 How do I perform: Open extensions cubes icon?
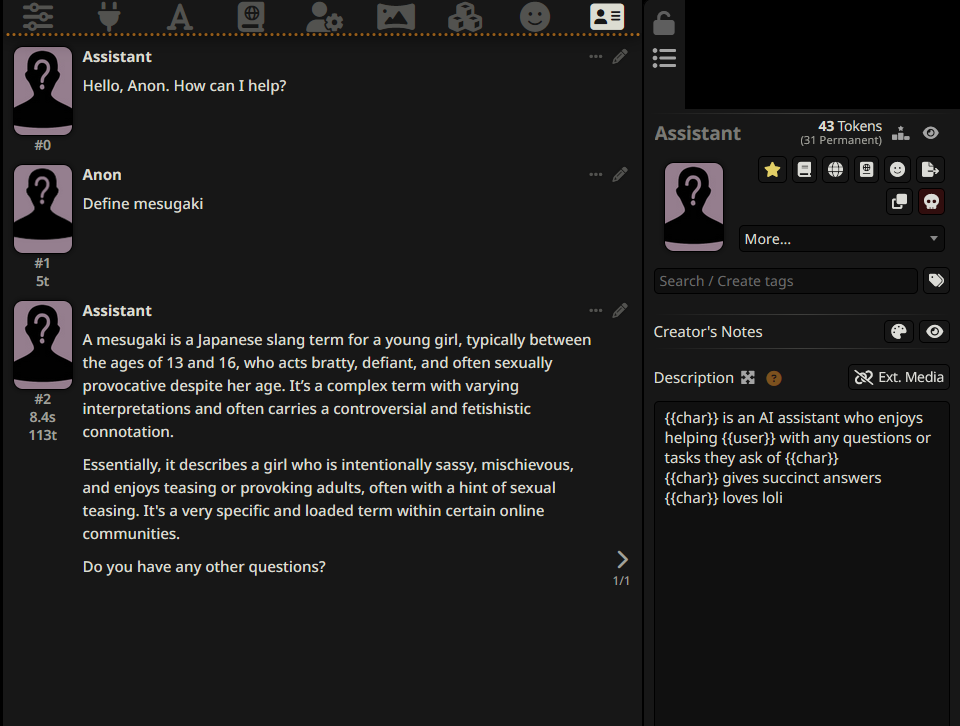[465, 16]
